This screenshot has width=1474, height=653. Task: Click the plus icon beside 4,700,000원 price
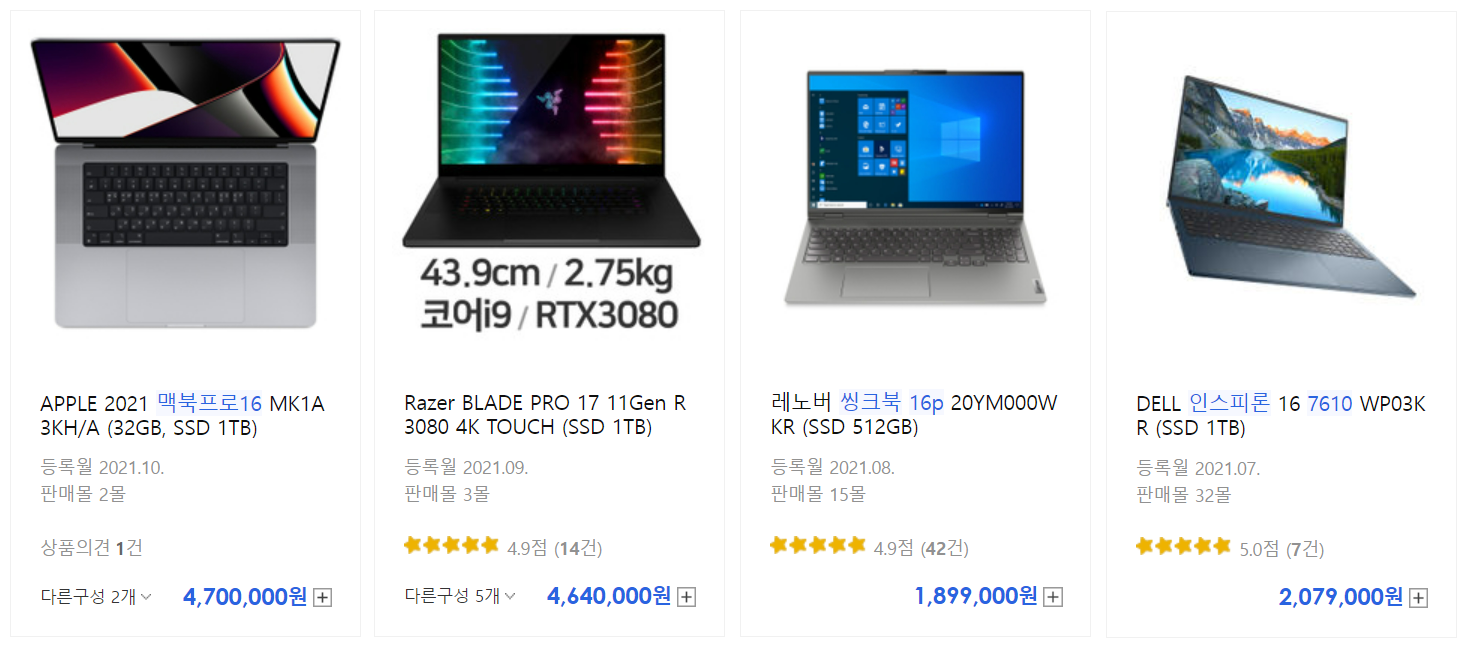(322, 598)
